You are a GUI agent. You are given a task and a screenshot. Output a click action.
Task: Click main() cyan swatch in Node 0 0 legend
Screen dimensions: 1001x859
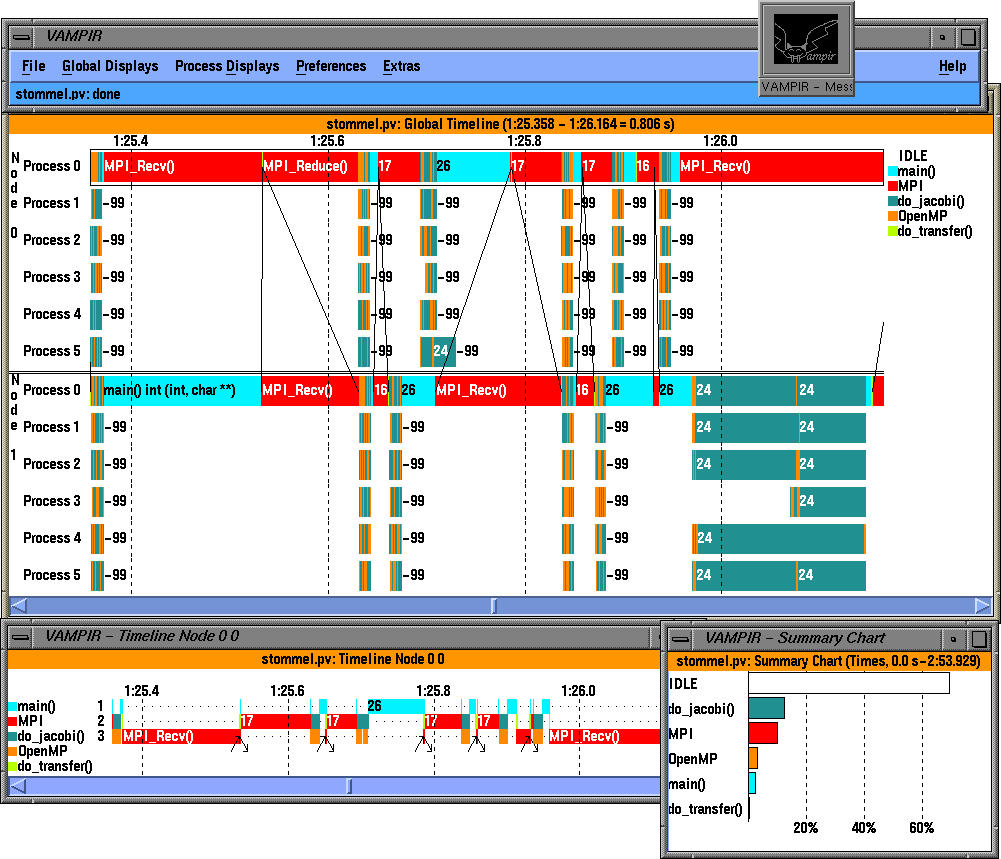tap(12, 706)
